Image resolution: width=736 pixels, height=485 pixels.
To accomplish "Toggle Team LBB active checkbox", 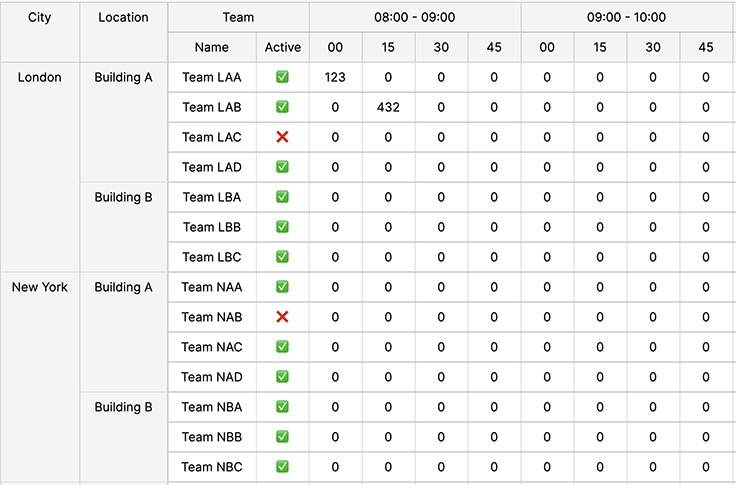I will click(282, 227).
